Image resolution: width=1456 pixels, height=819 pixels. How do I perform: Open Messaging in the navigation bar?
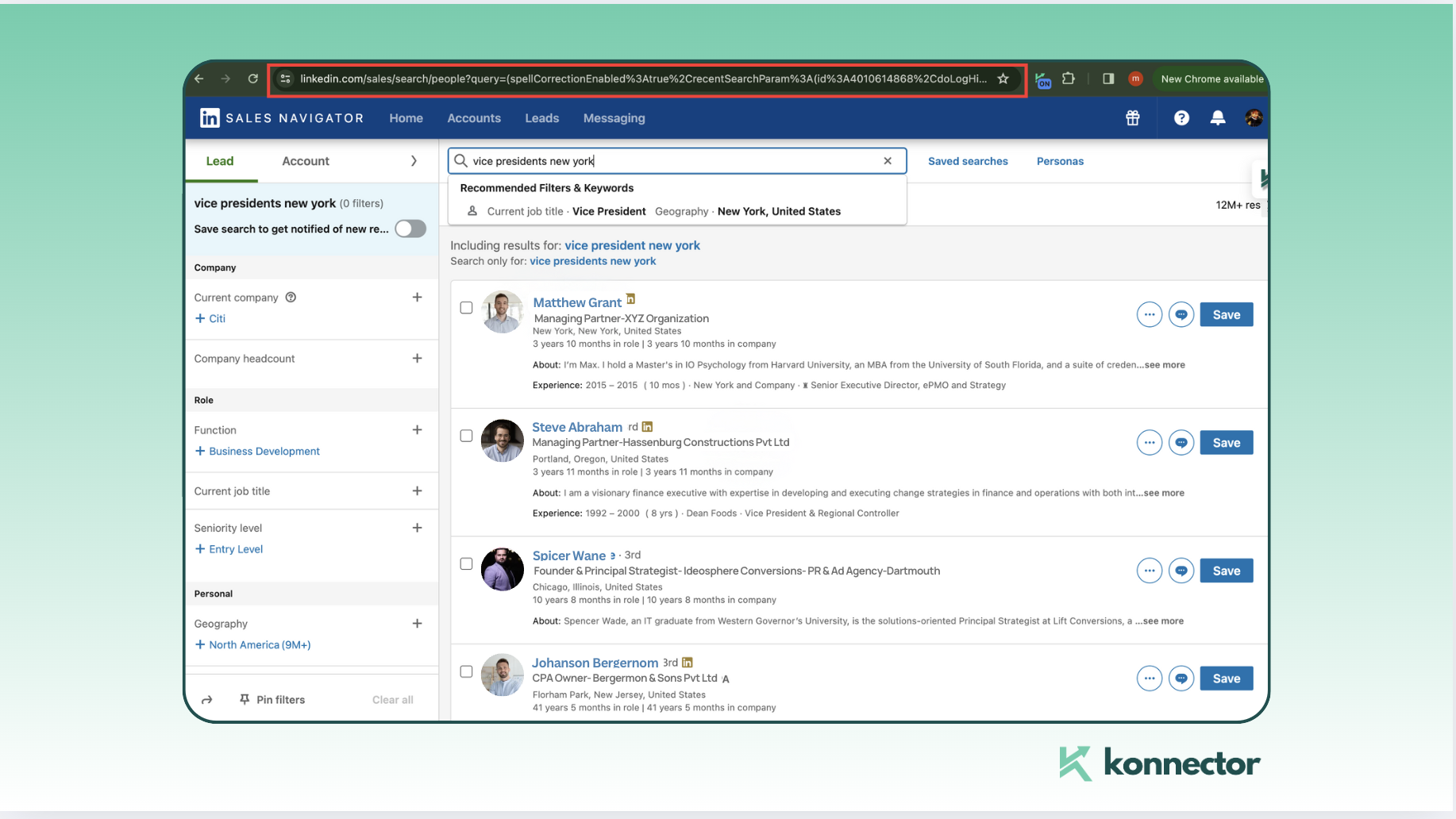coord(614,118)
